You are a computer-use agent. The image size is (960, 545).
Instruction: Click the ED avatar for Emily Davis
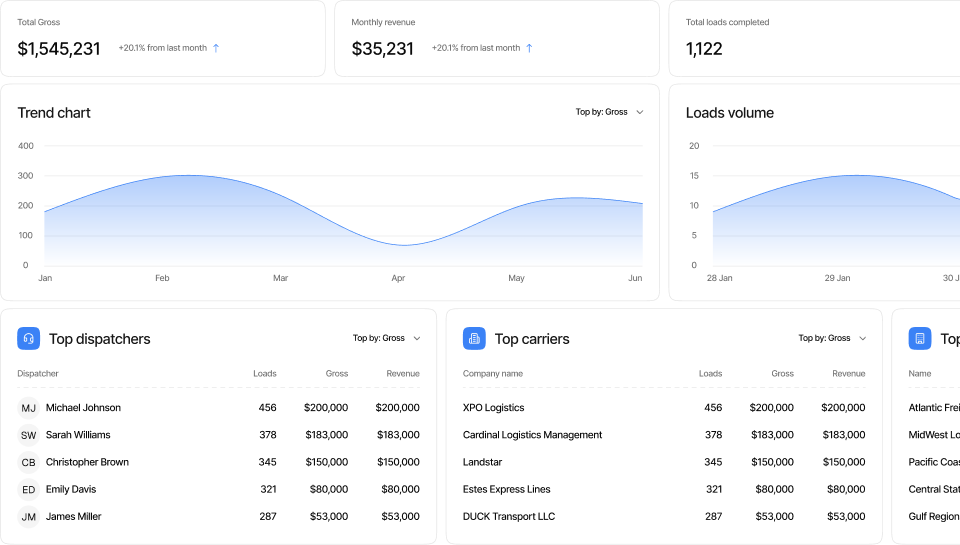29,489
